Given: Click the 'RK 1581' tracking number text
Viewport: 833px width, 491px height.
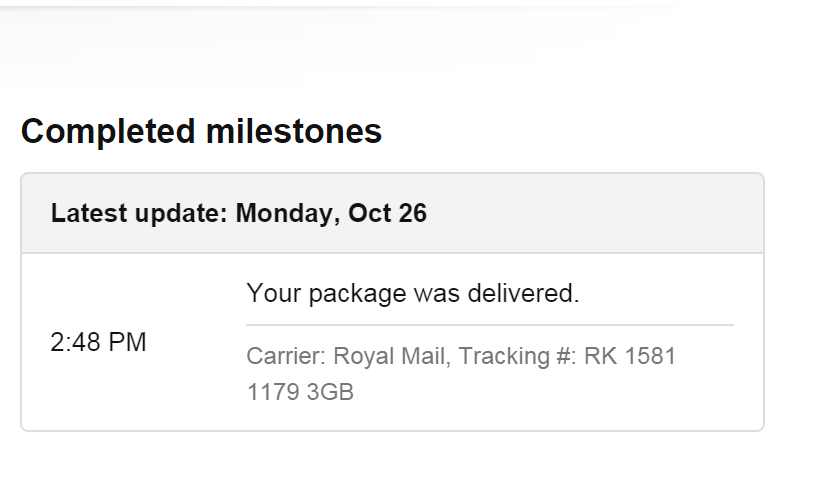Looking at the screenshot, I should pyautogui.click(x=633, y=357).
